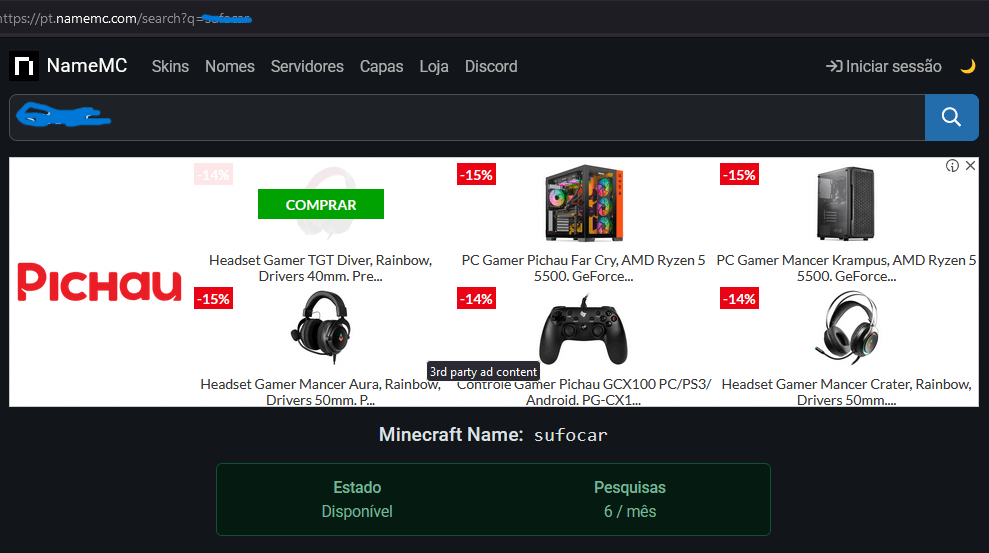Click Headset Gamer TGT Diver product title
Viewport: 989px width, 553px height.
[x=320, y=268]
